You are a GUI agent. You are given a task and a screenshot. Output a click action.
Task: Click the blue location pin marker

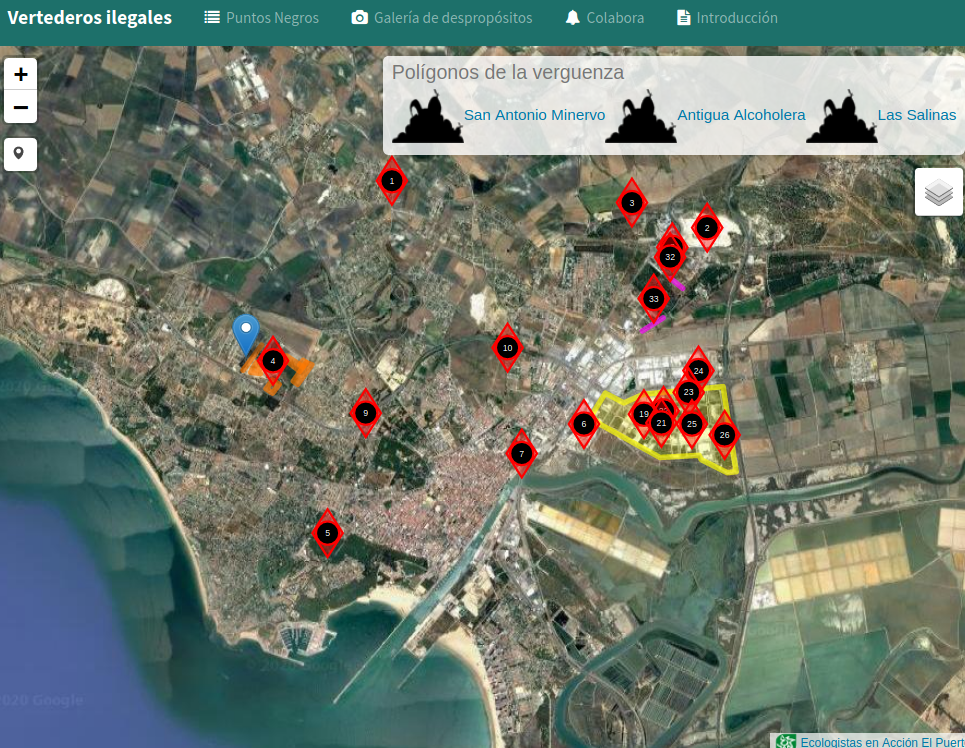coord(246,335)
